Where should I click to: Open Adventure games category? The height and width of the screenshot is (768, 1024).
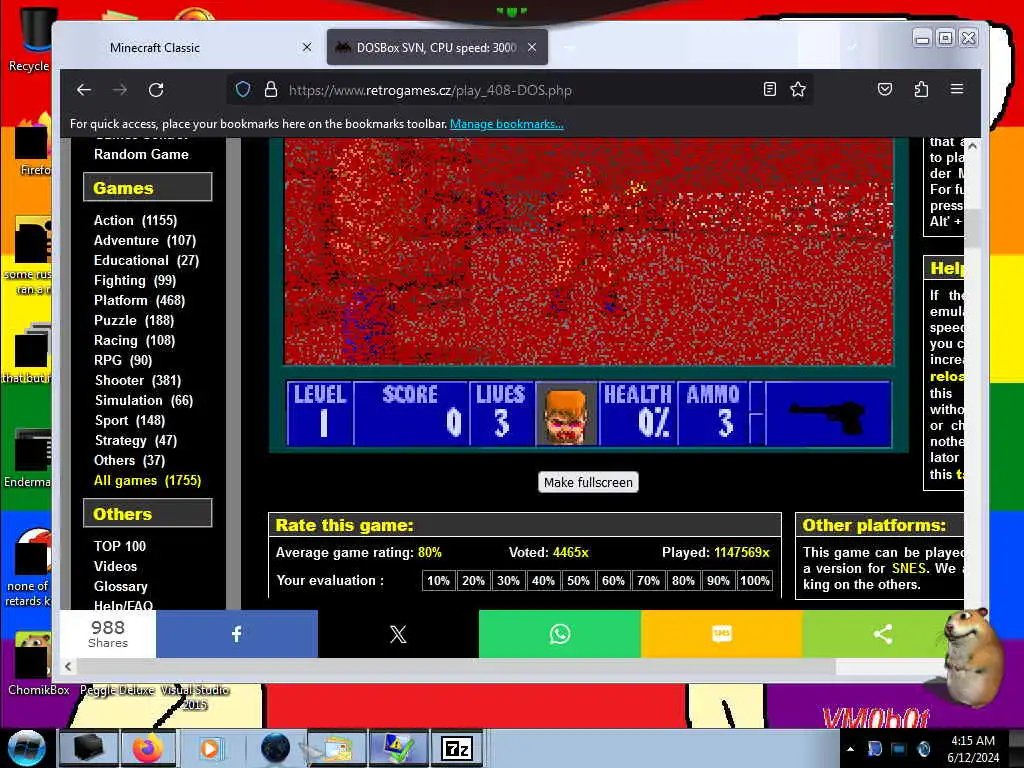pyautogui.click(x=145, y=240)
